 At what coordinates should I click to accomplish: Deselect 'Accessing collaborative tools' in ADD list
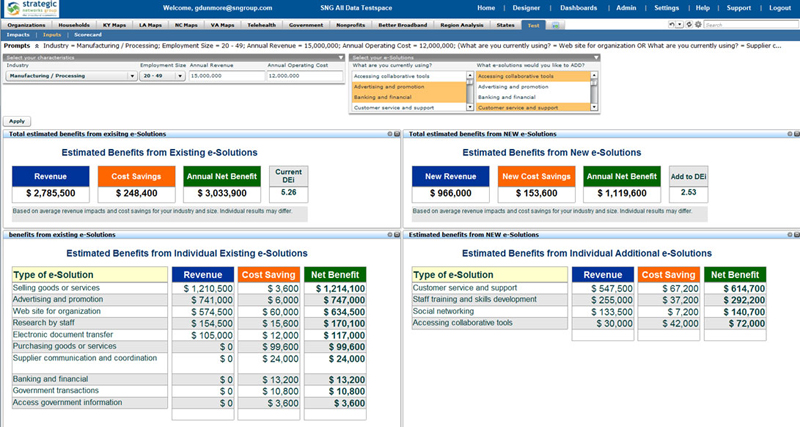(533, 76)
